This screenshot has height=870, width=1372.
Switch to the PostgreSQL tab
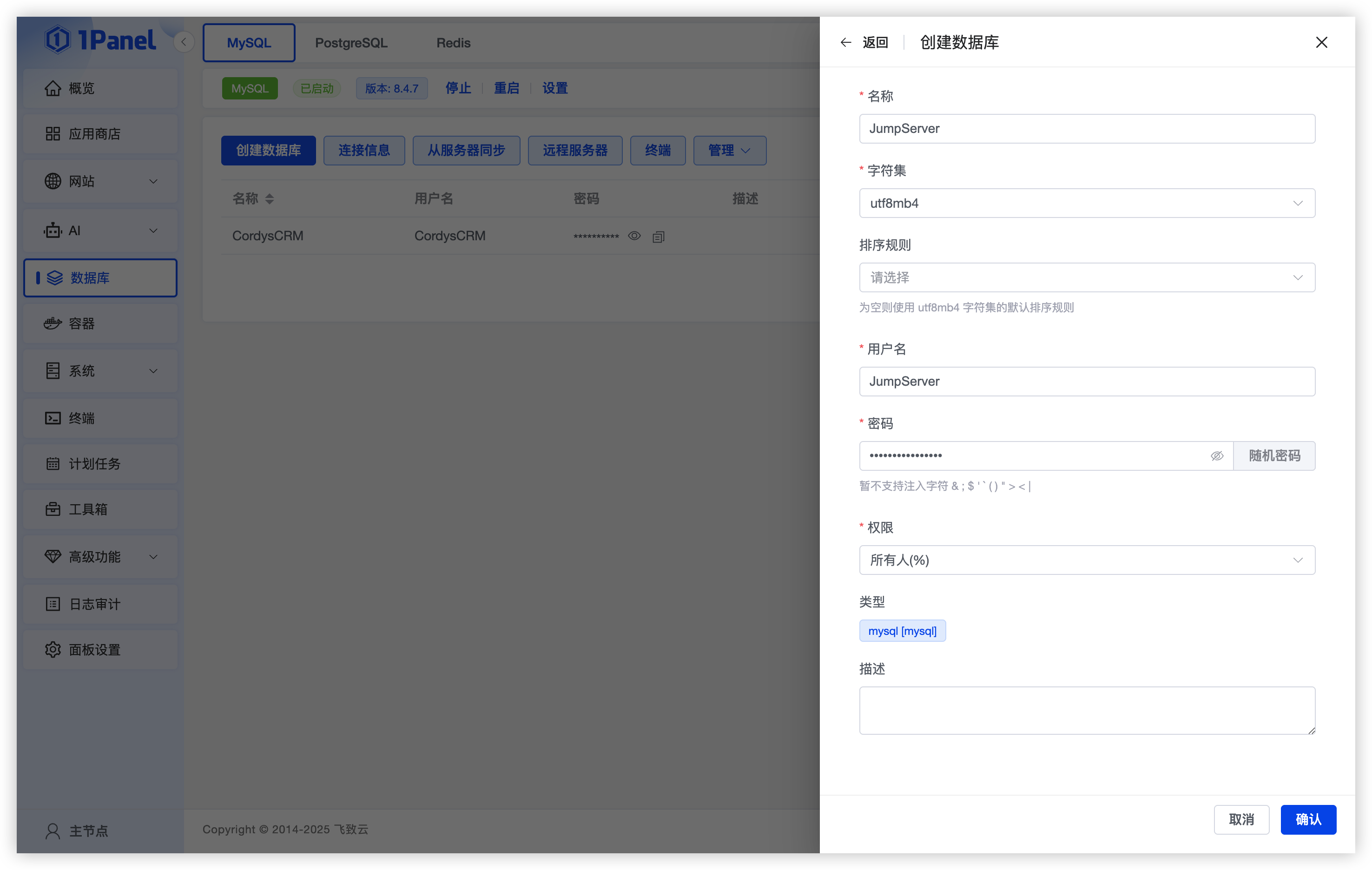(351, 42)
